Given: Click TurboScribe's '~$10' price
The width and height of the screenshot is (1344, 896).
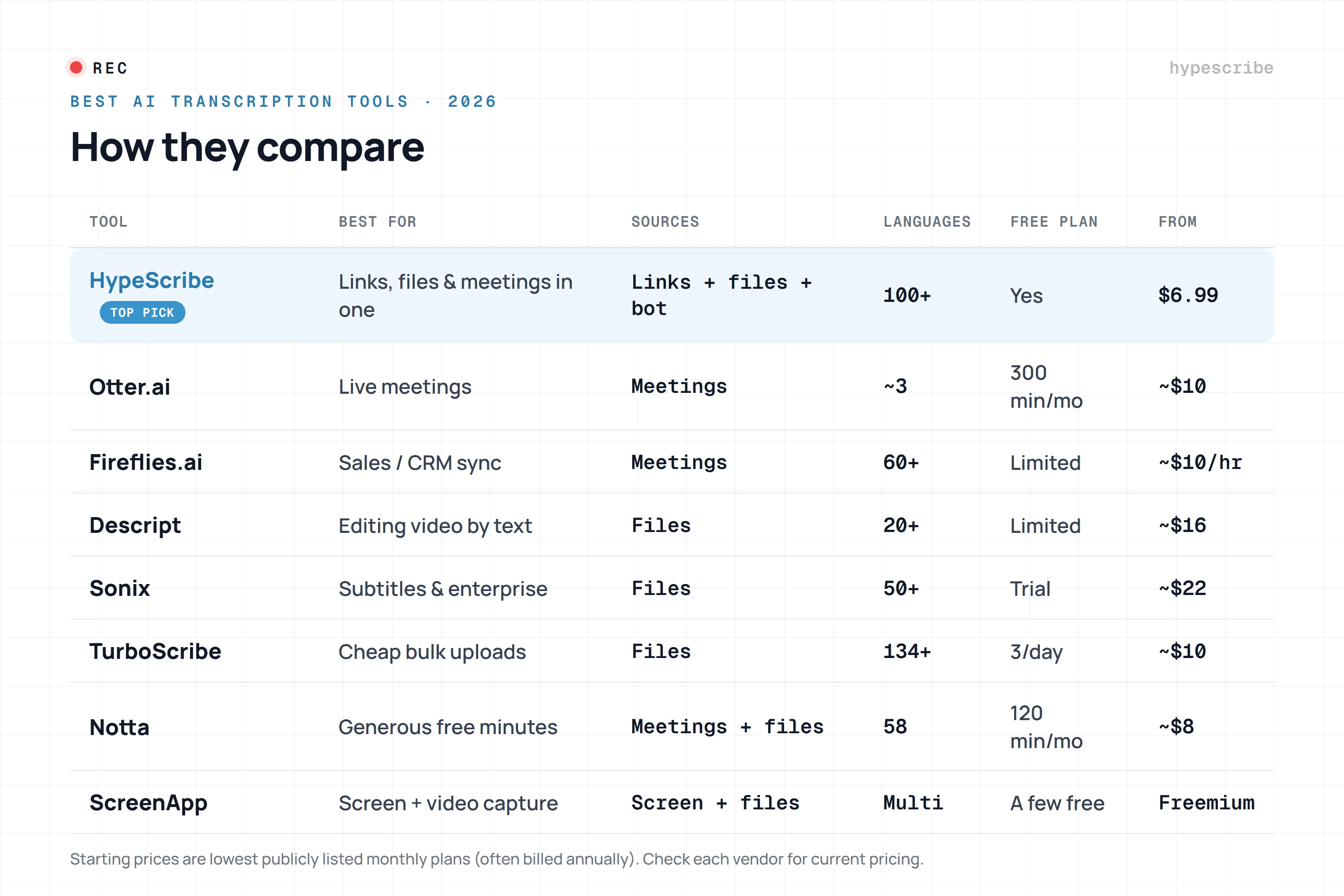Looking at the screenshot, I should tap(1182, 651).
